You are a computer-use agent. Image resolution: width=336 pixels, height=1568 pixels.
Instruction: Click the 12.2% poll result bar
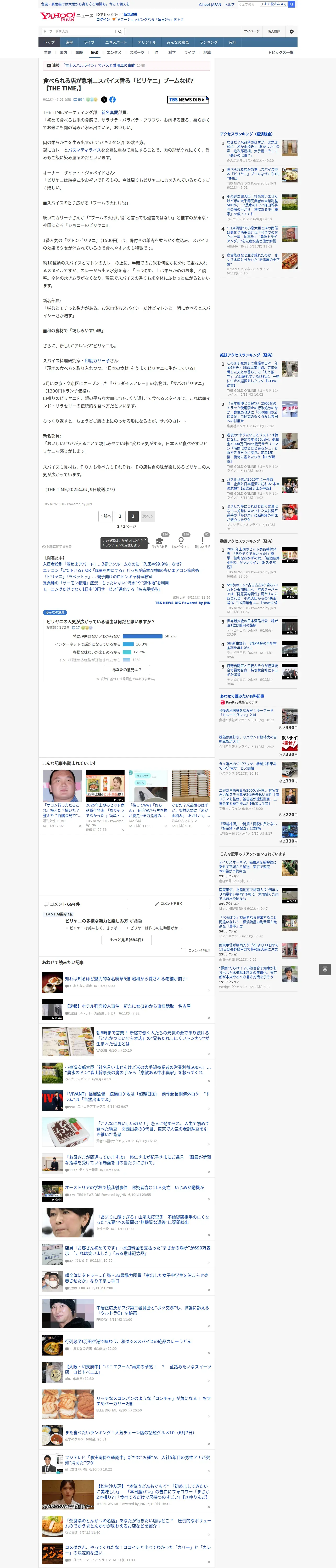coord(127,652)
